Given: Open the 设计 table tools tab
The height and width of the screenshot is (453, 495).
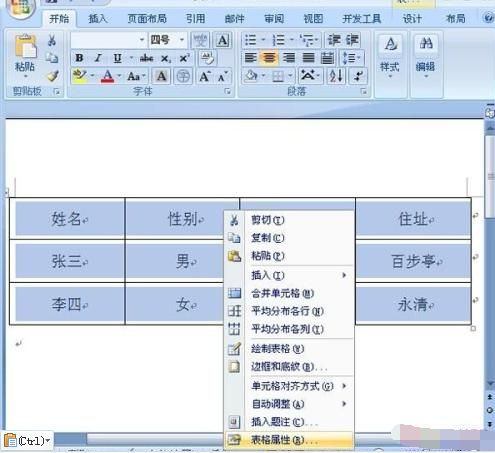Looking at the screenshot, I should (412, 19).
